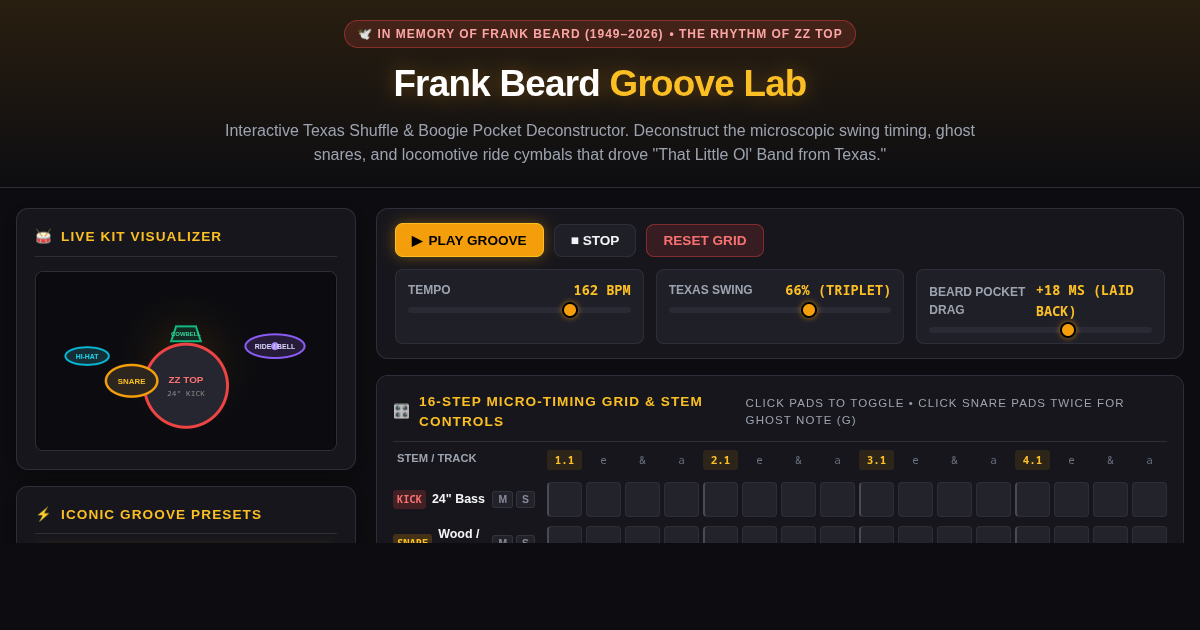Click the Iconic Groove Presets heading
This screenshot has height=630, width=1200.
click(161, 514)
